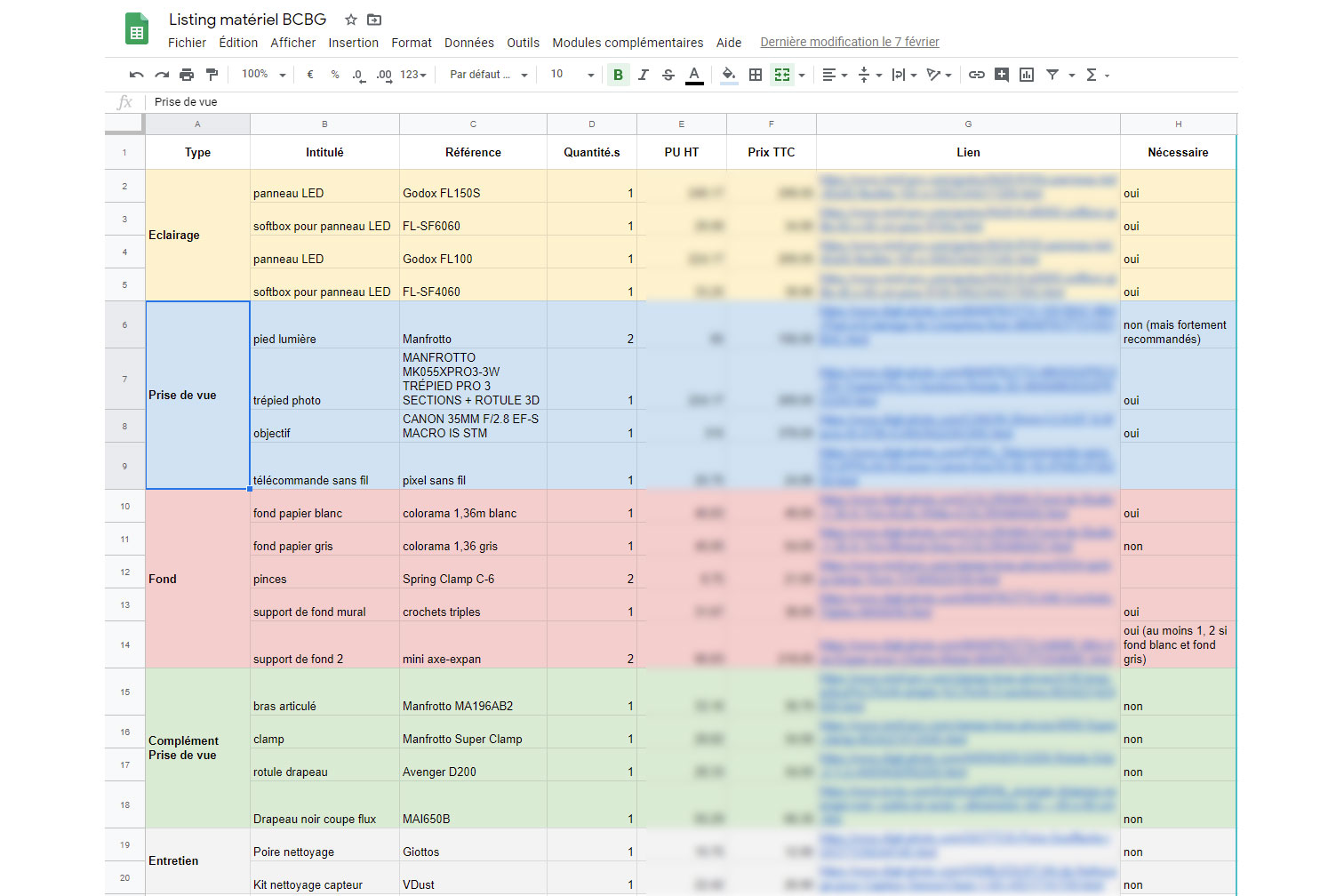Select the paint format roller icon
The image size is (1344, 896).
[212, 75]
